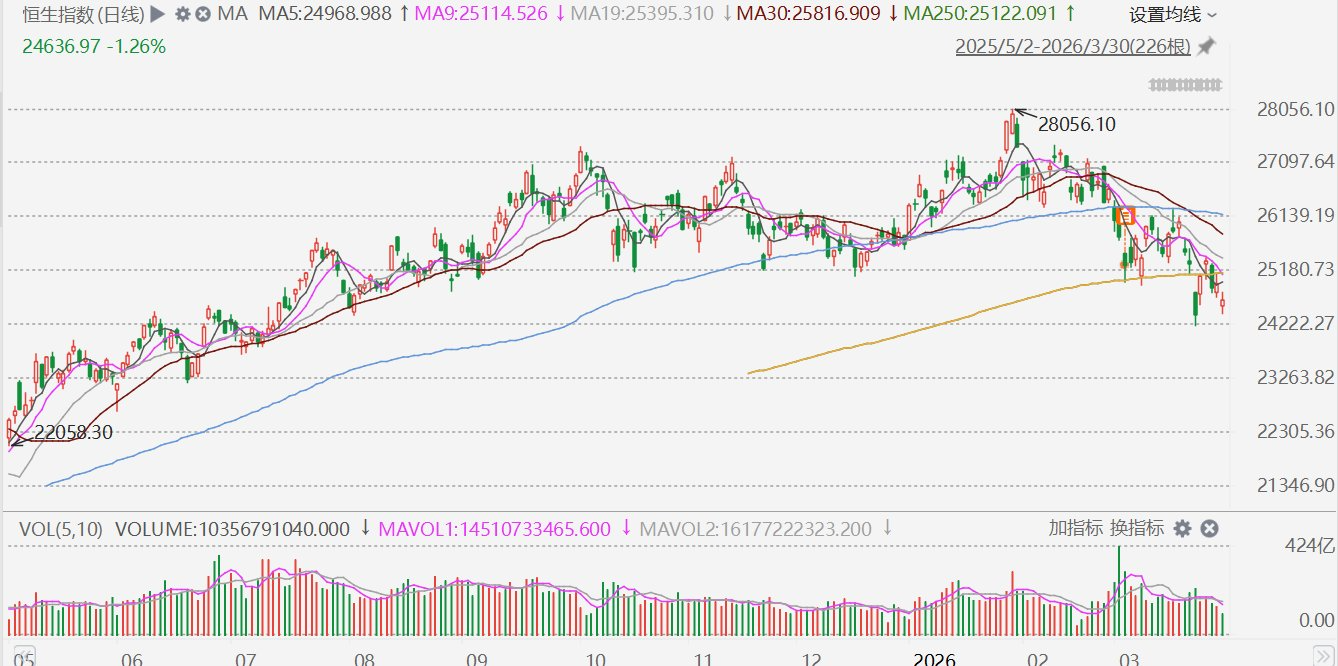Image resolution: width=1338 pixels, height=666 pixels.
Task: Click the MA30 moving average value label
Action: pyautogui.click(x=809, y=14)
